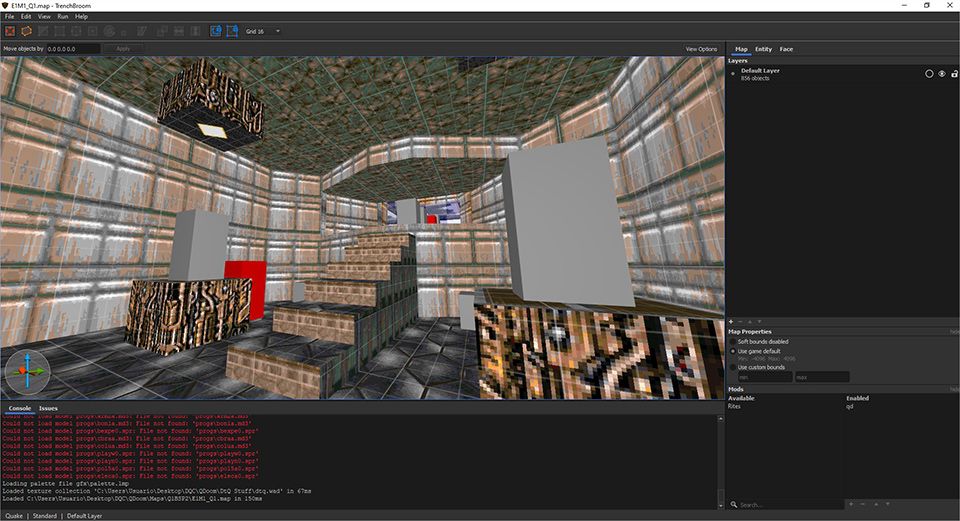Open the Run menu
Image resolution: width=960 pixels, height=521 pixels.
(x=63, y=17)
